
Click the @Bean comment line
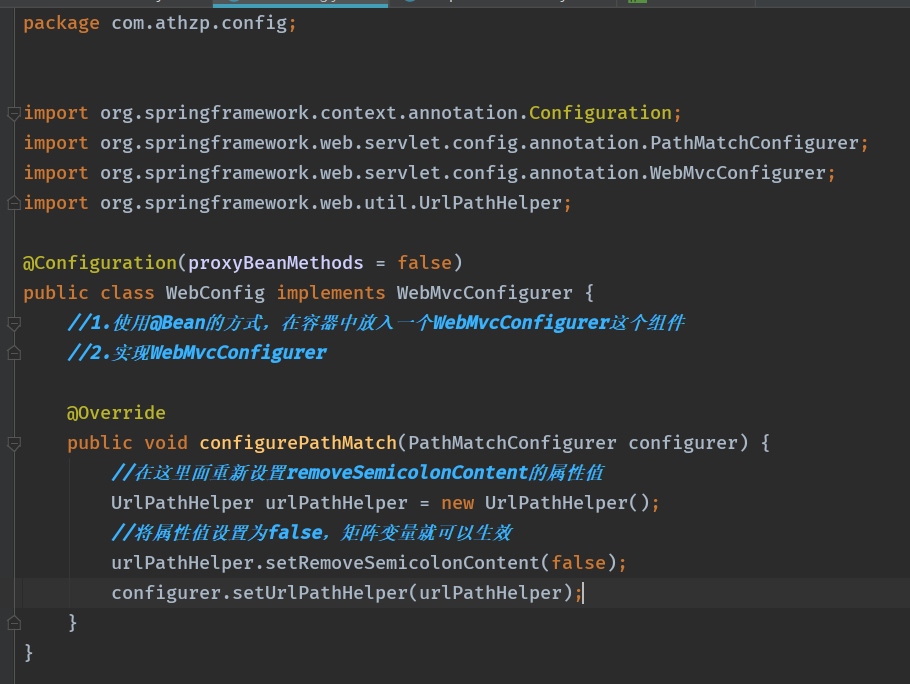[x=376, y=323]
